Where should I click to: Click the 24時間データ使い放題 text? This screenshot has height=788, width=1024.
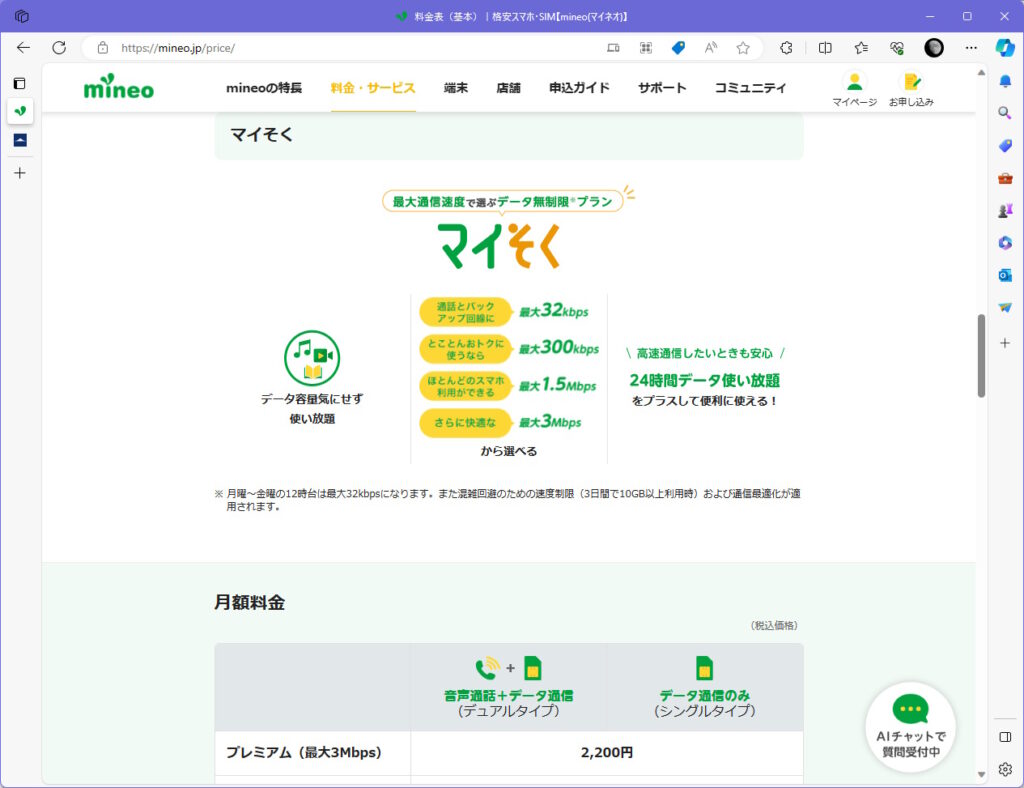705,380
